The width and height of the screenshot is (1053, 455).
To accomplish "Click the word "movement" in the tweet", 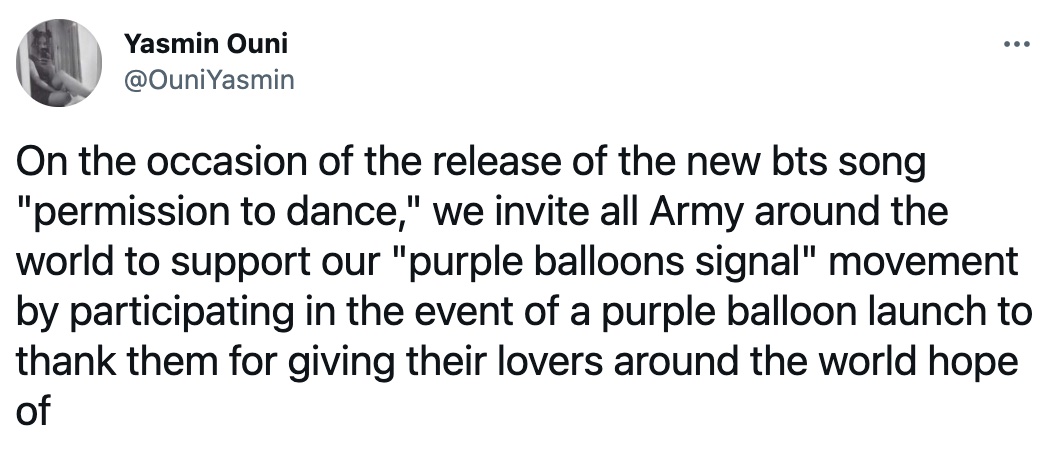I will 923,260.
